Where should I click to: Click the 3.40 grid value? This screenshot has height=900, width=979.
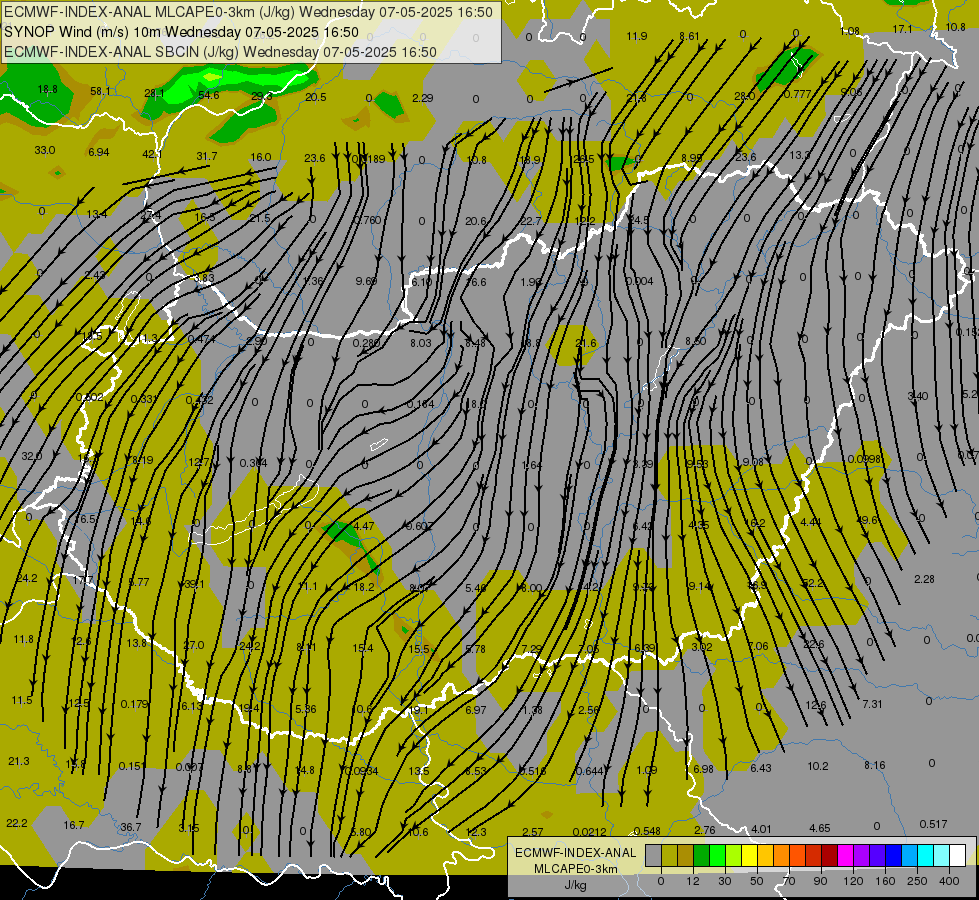tap(918, 397)
